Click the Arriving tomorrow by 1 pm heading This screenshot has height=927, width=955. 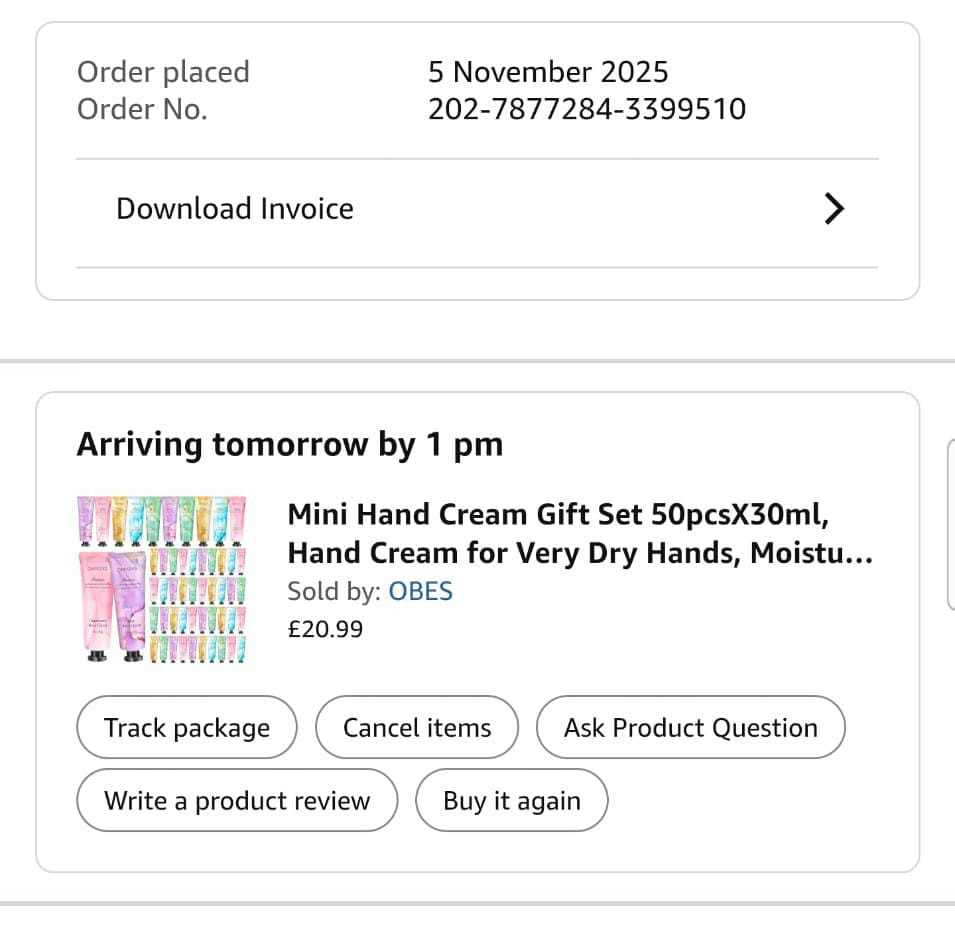click(x=290, y=444)
